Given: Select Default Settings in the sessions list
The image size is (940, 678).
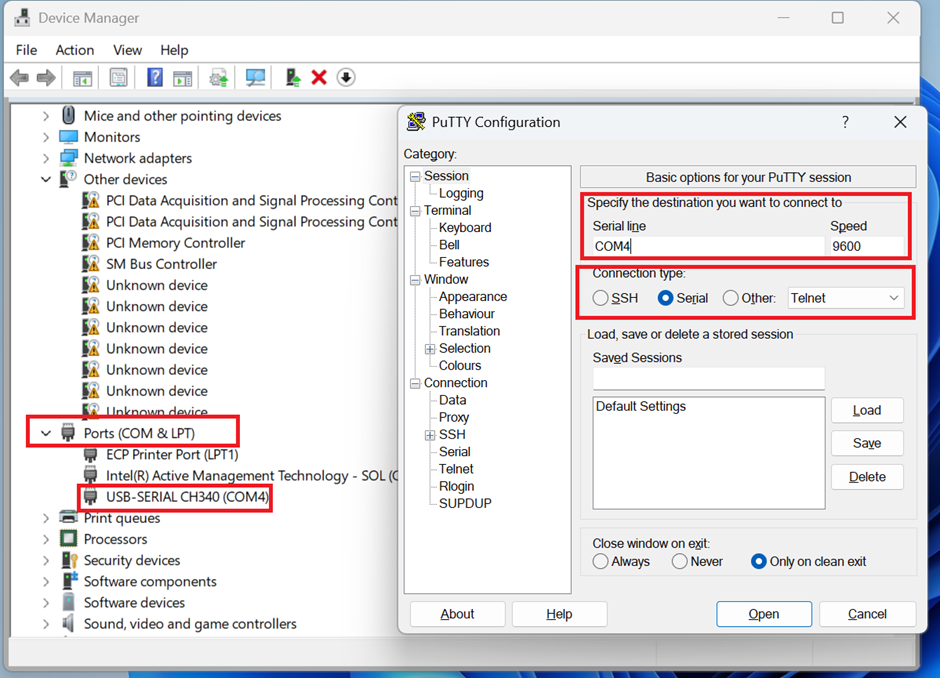Looking at the screenshot, I should point(641,406).
